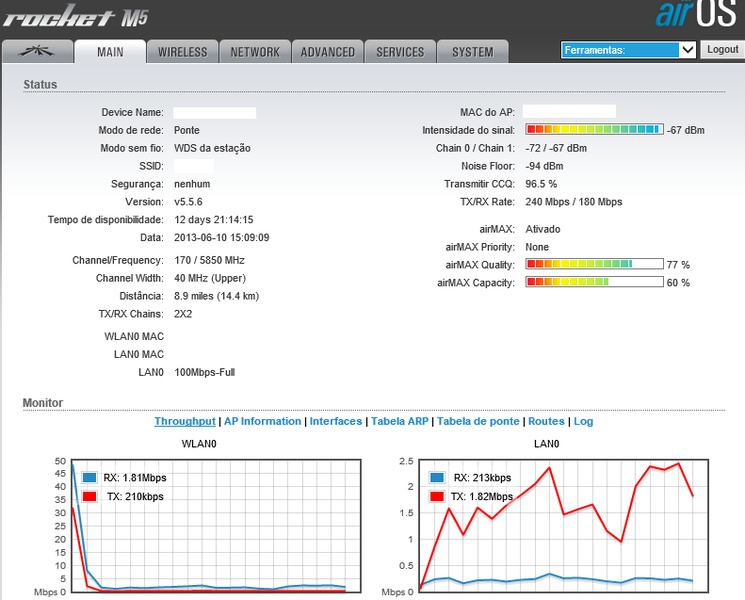
Task: Click the date value 2013-06-10 15:09:09
Action: [221, 238]
